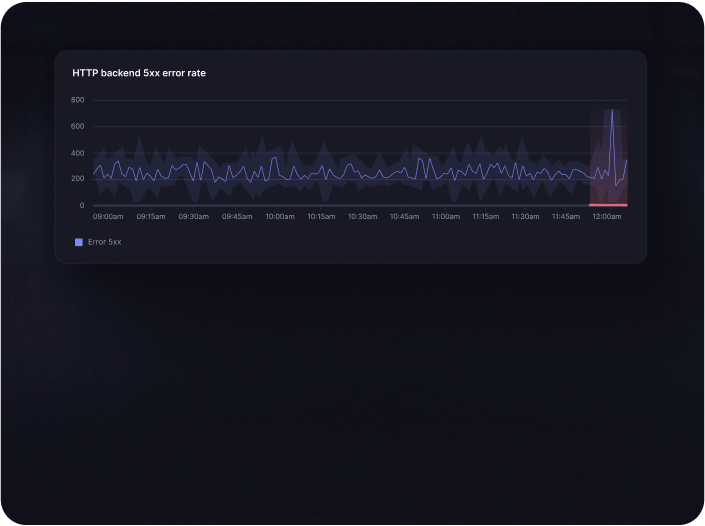This screenshot has width=705, height=526.
Task: Click the peak of the error spike
Action: pyautogui.click(x=612, y=110)
